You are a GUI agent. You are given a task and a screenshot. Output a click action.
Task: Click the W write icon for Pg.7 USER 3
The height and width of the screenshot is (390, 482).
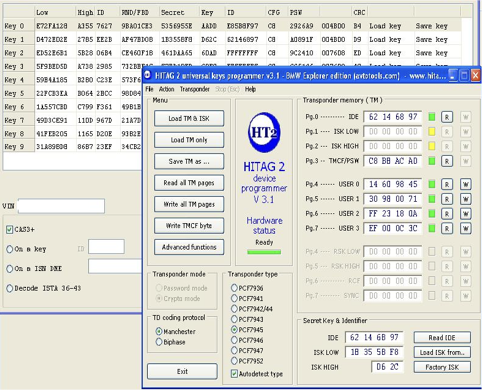point(466,228)
